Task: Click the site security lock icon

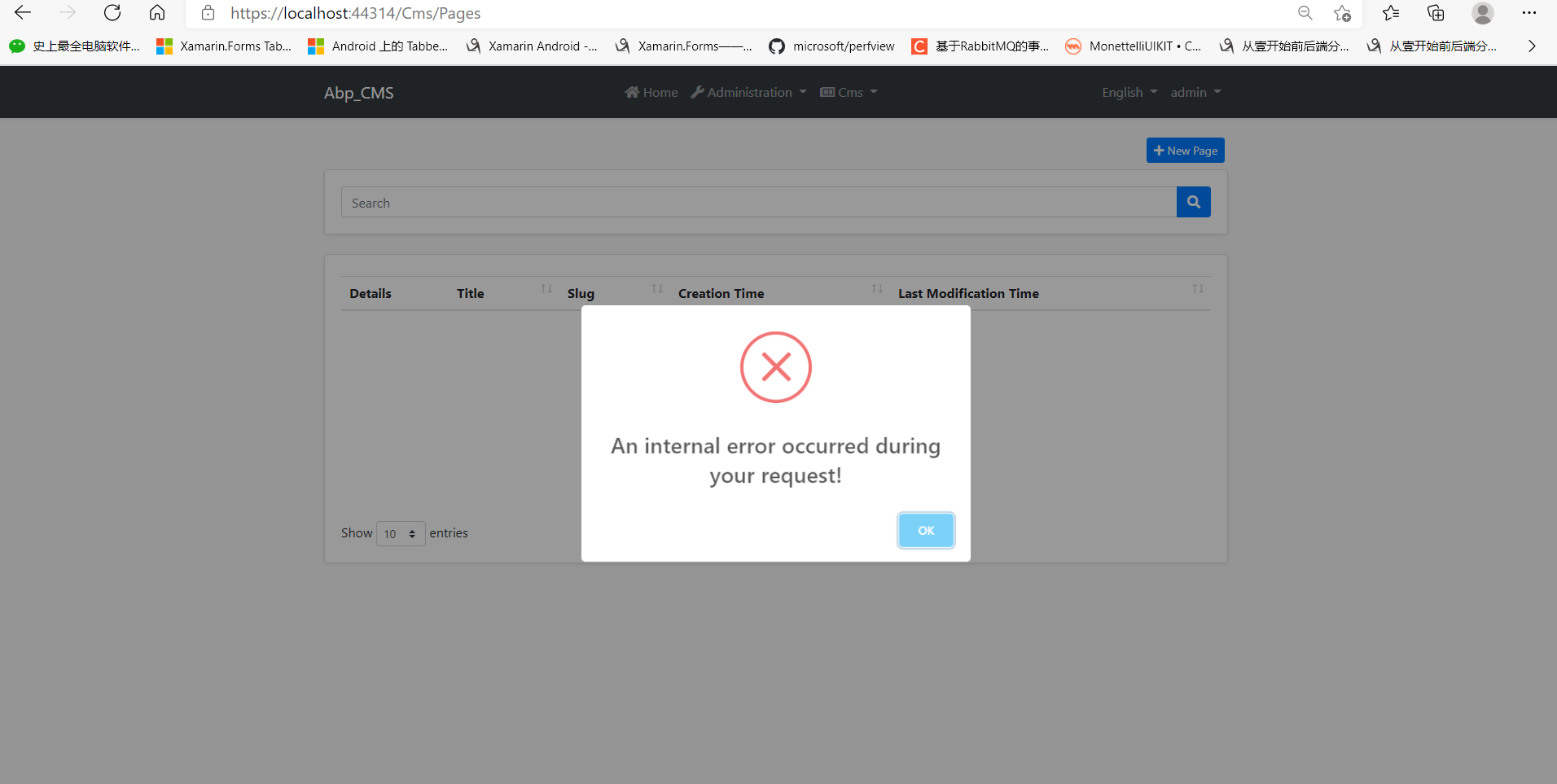Action: click(208, 13)
